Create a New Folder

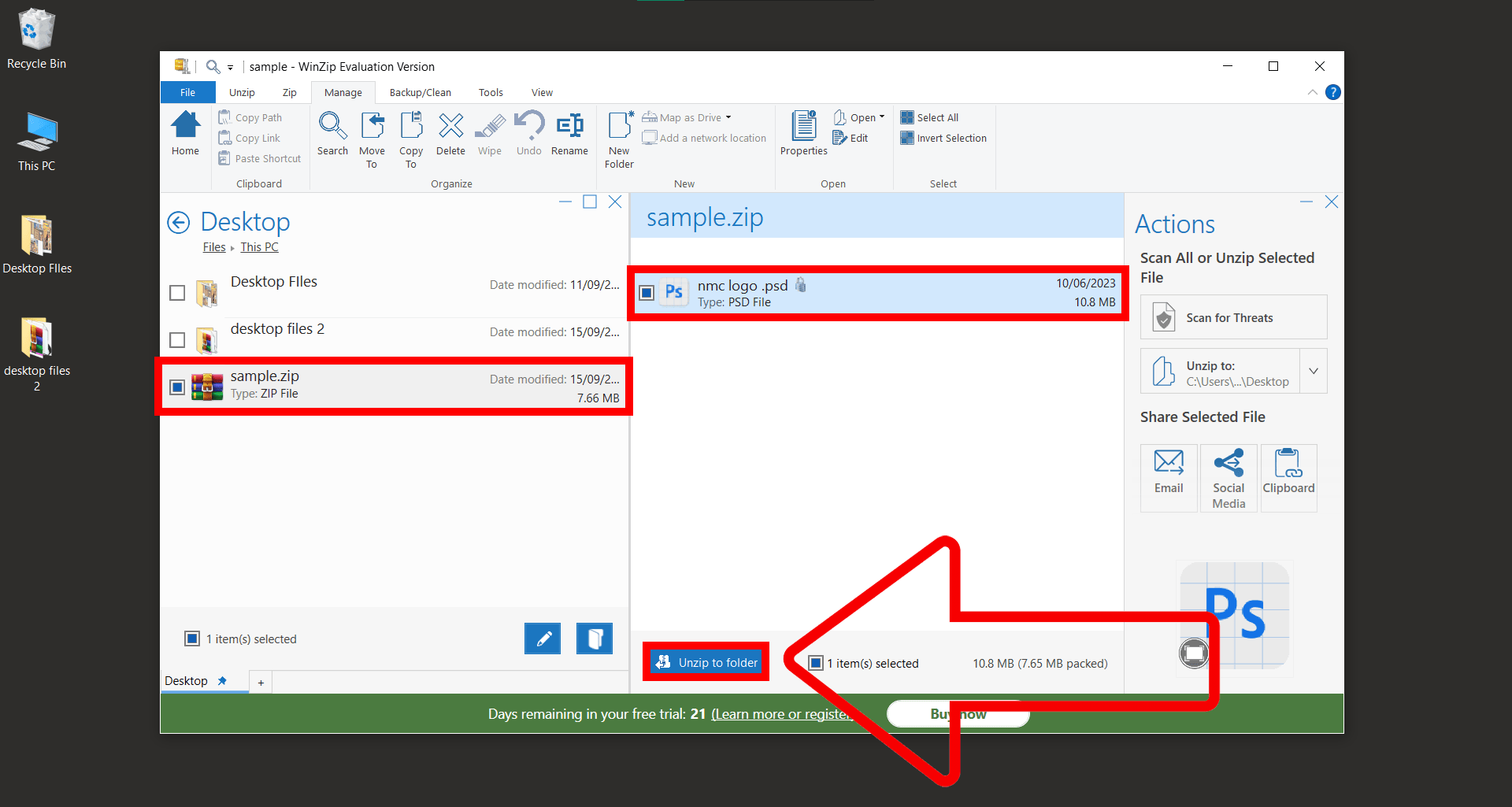[619, 130]
